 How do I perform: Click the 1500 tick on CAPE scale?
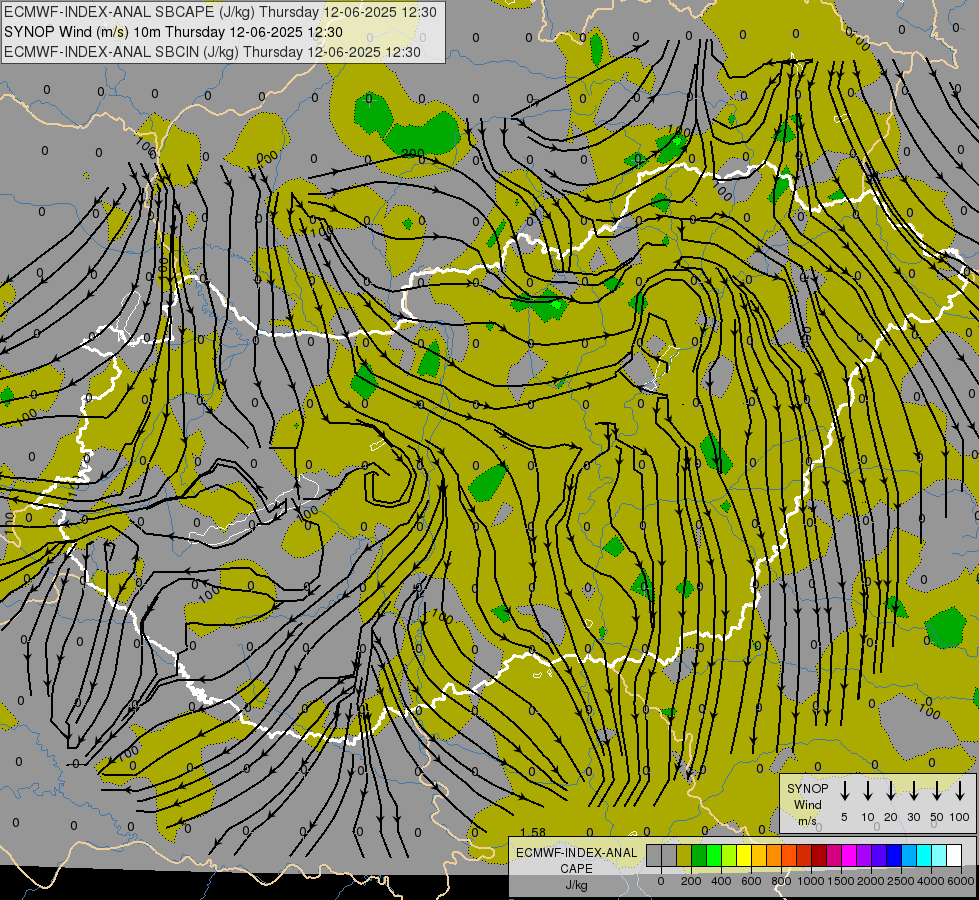[841, 881]
